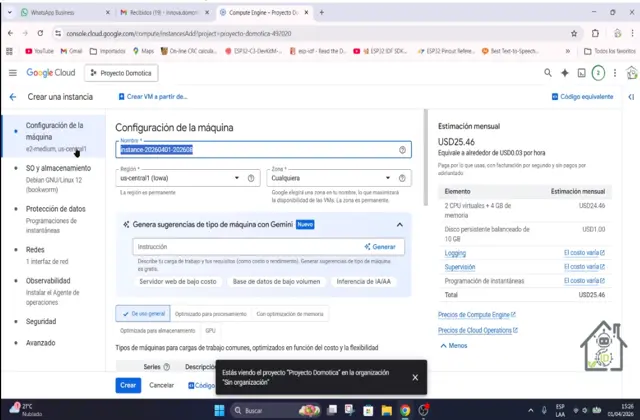Open Gemini sparkle assistant in header

point(564,73)
